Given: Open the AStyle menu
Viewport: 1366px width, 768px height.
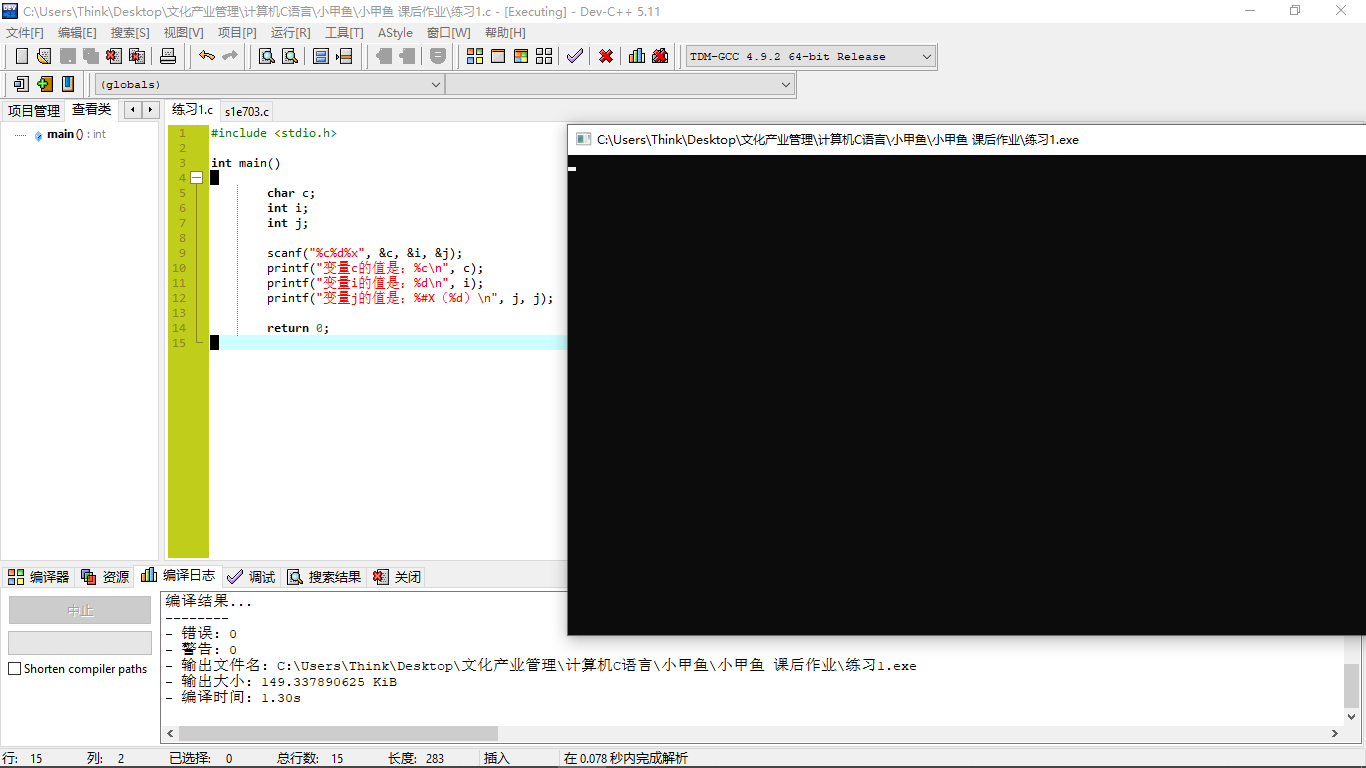Looking at the screenshot, I should 395,33.
